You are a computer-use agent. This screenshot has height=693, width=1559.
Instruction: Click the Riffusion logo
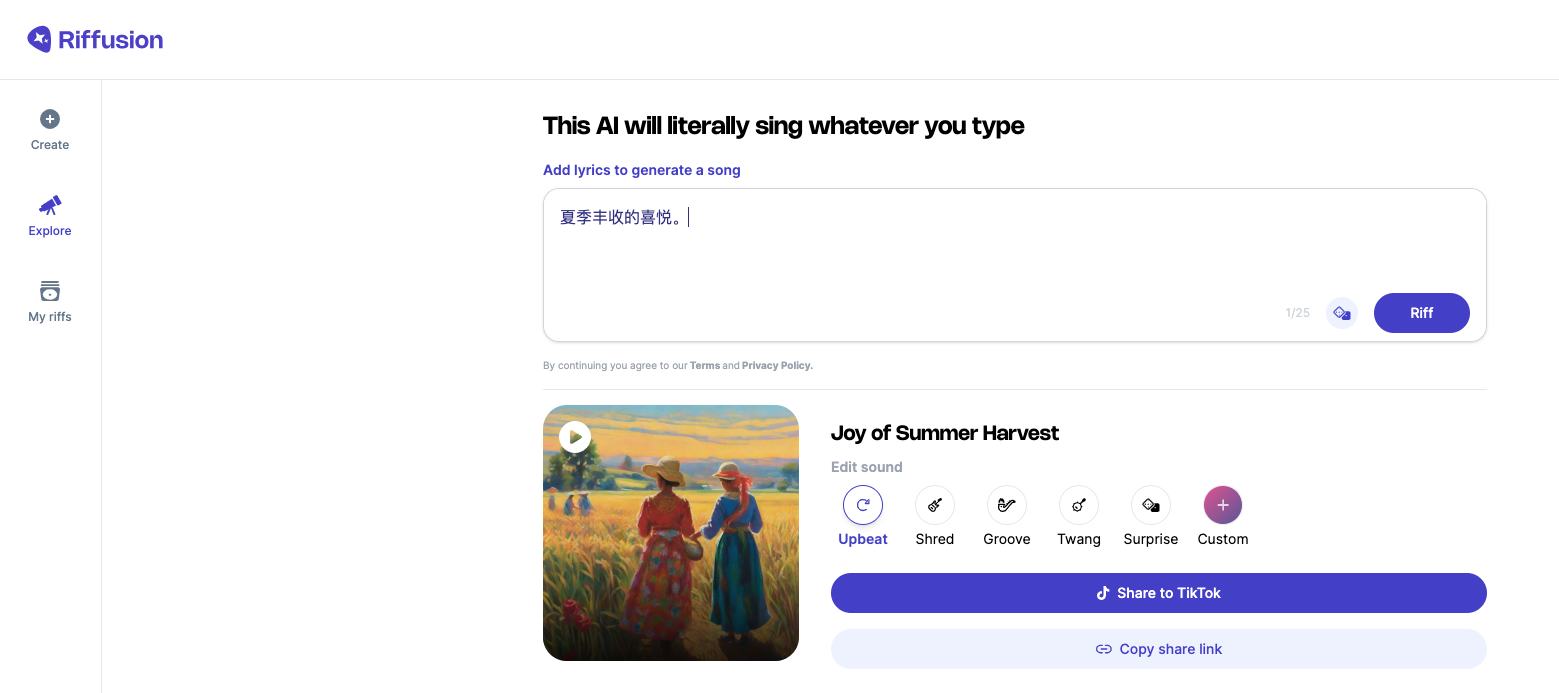point(95,40)
